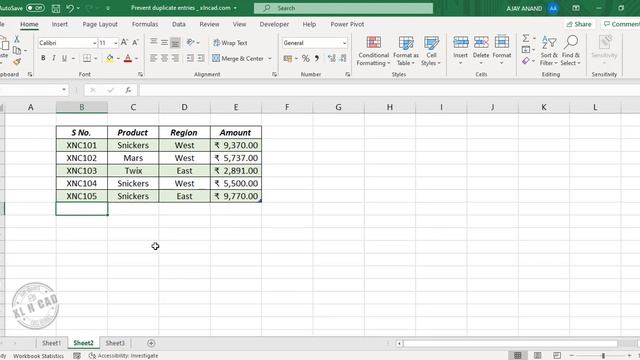The width and height of the screenshot is (640, 360).
Task: Click Merge & Center button
Action: pos(238,58)
